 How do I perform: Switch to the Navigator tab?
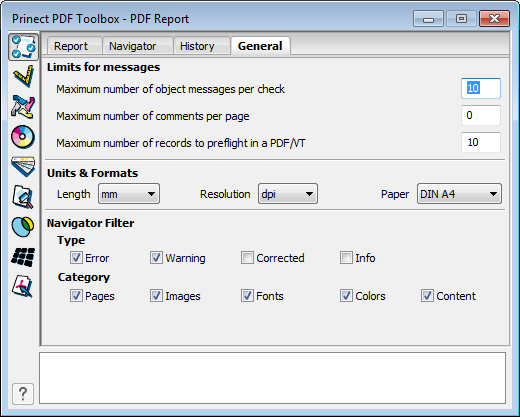coord(133,46)
